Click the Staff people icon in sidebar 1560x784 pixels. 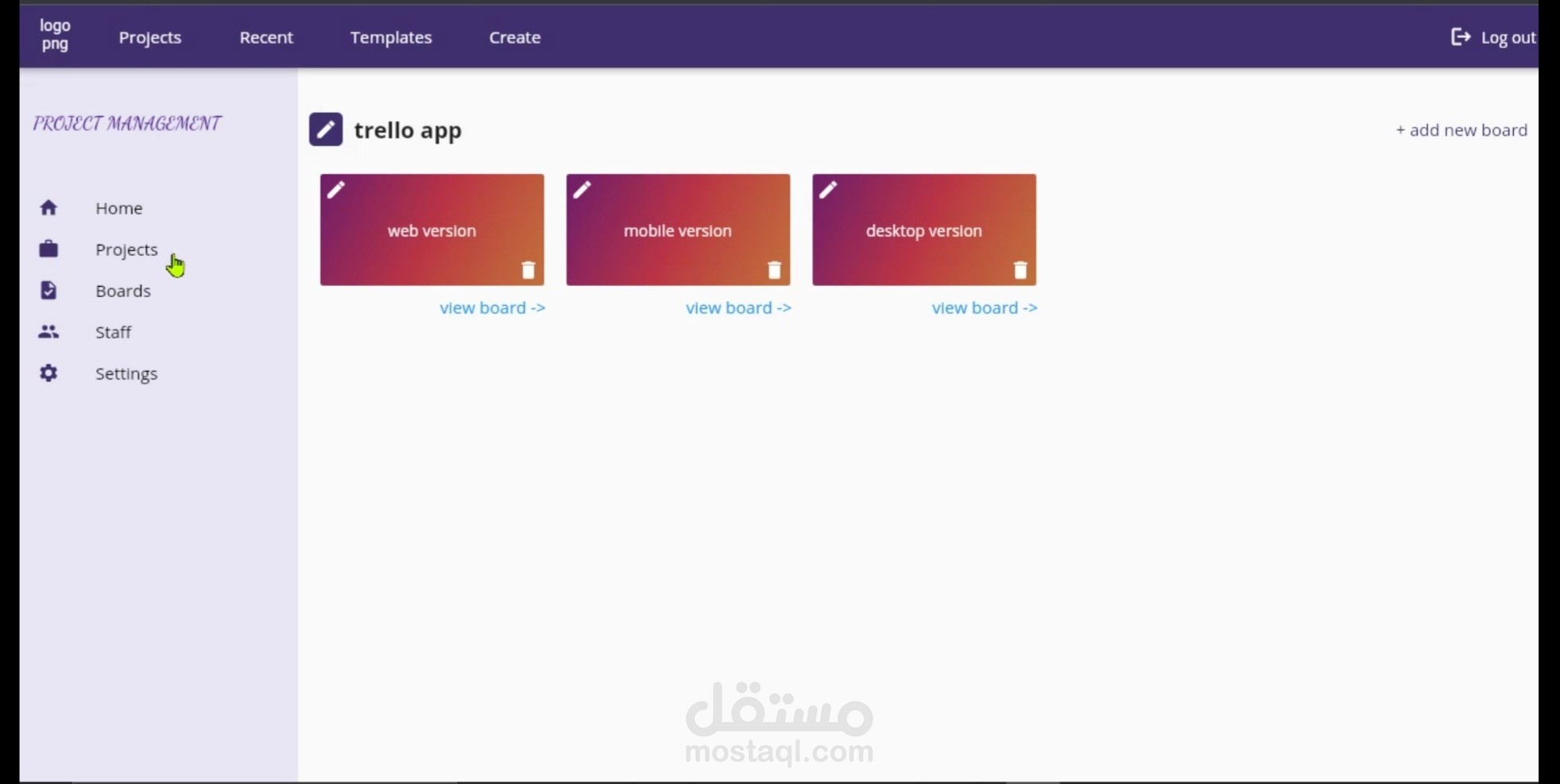click(48, 331)
